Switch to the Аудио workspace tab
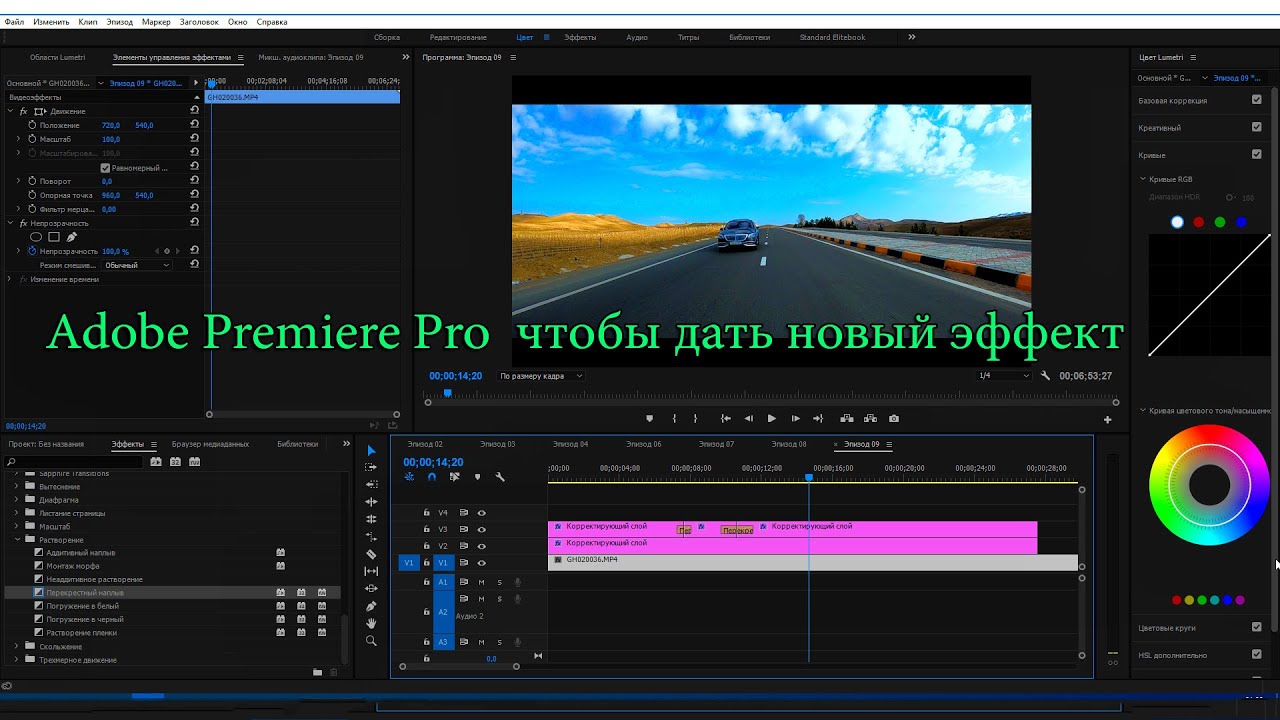 637,37
